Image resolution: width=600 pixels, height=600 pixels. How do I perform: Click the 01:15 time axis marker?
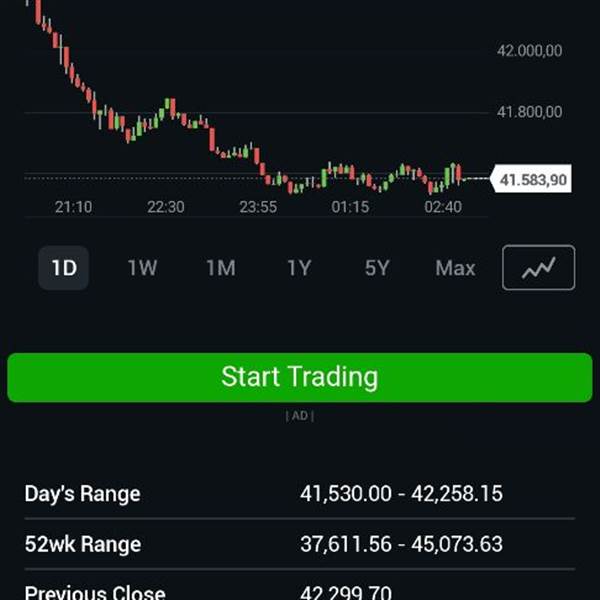coord(350,207)
